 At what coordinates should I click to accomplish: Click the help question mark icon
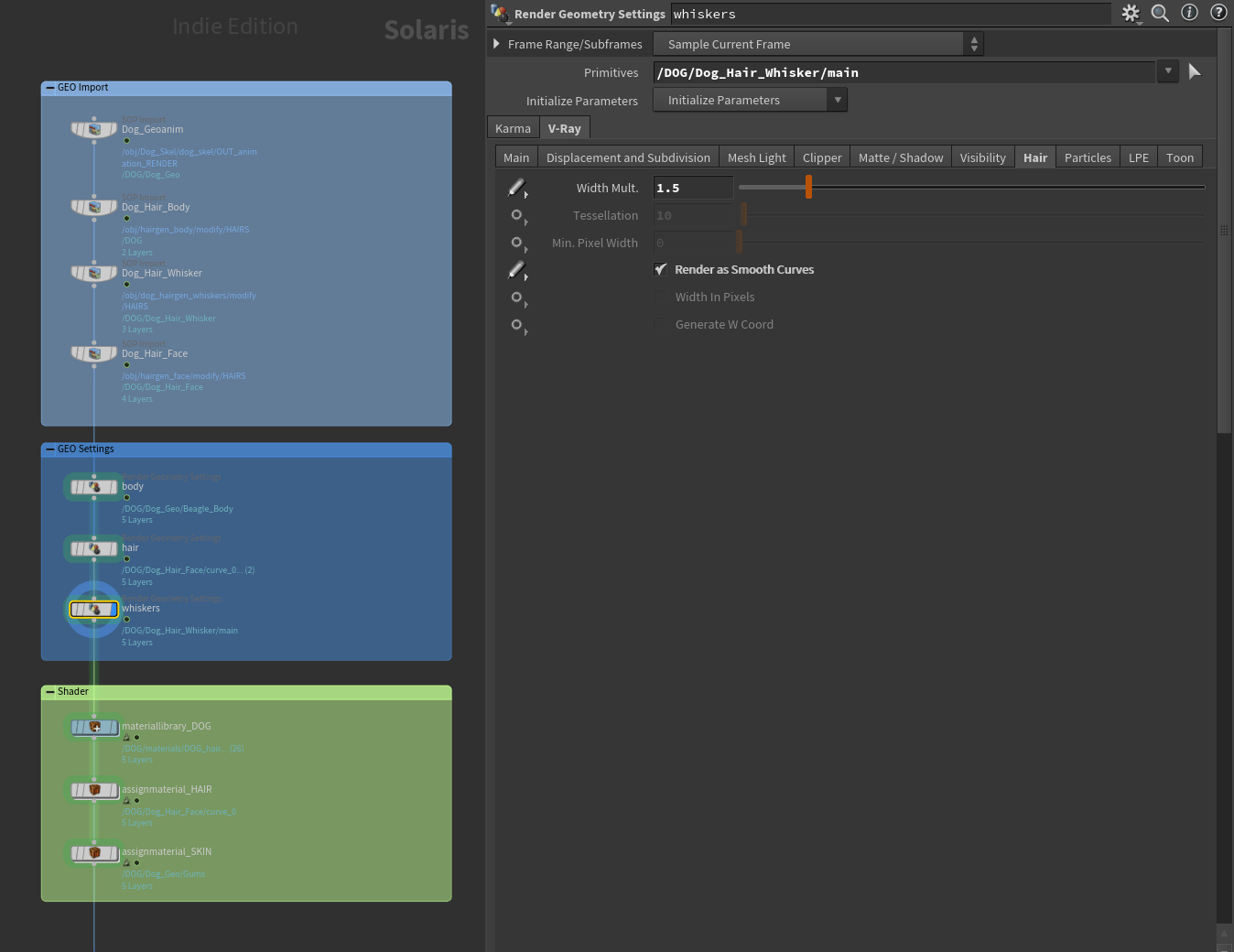[x=1218, y=13]
